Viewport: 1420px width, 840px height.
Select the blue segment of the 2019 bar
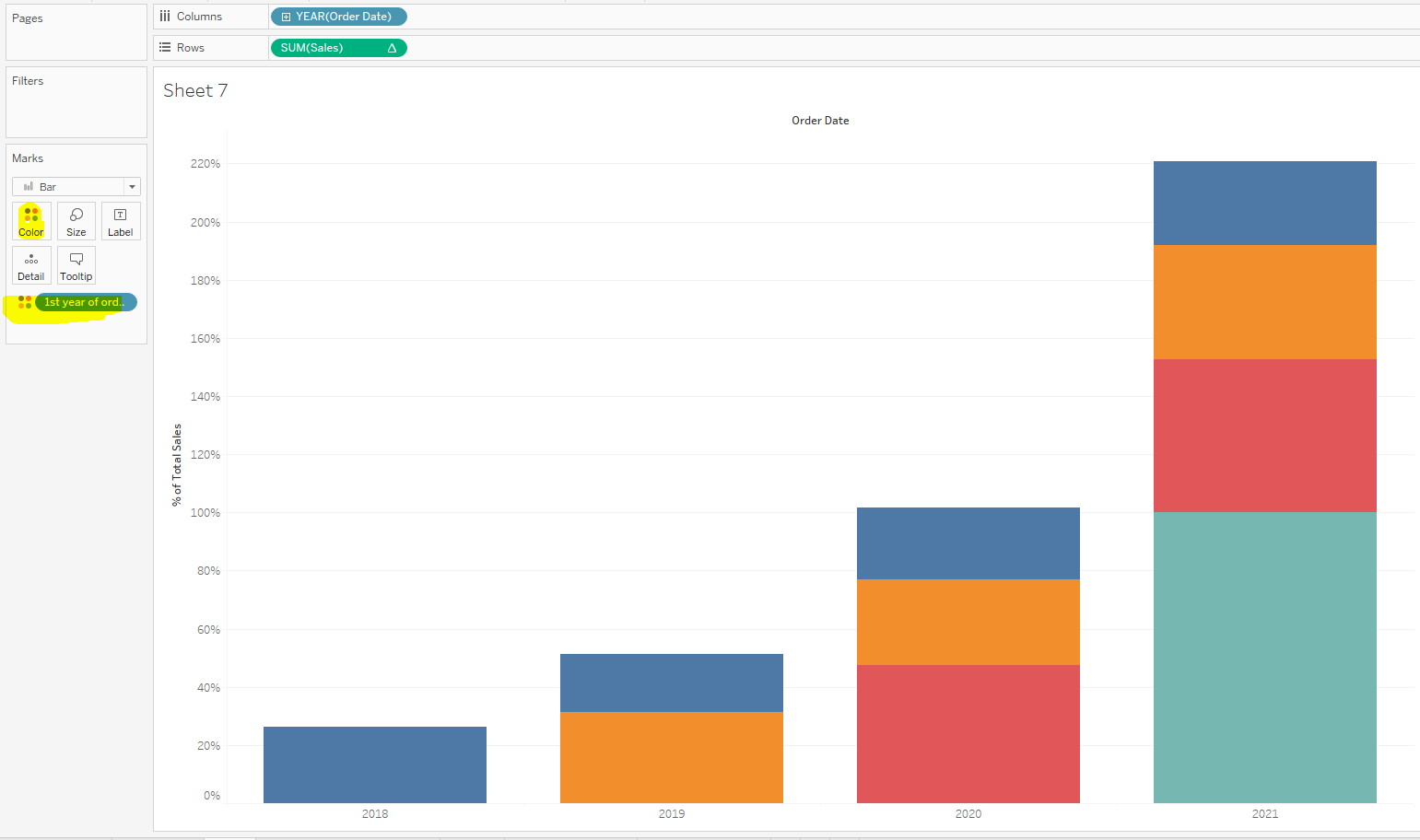click(x=672, y=682)
